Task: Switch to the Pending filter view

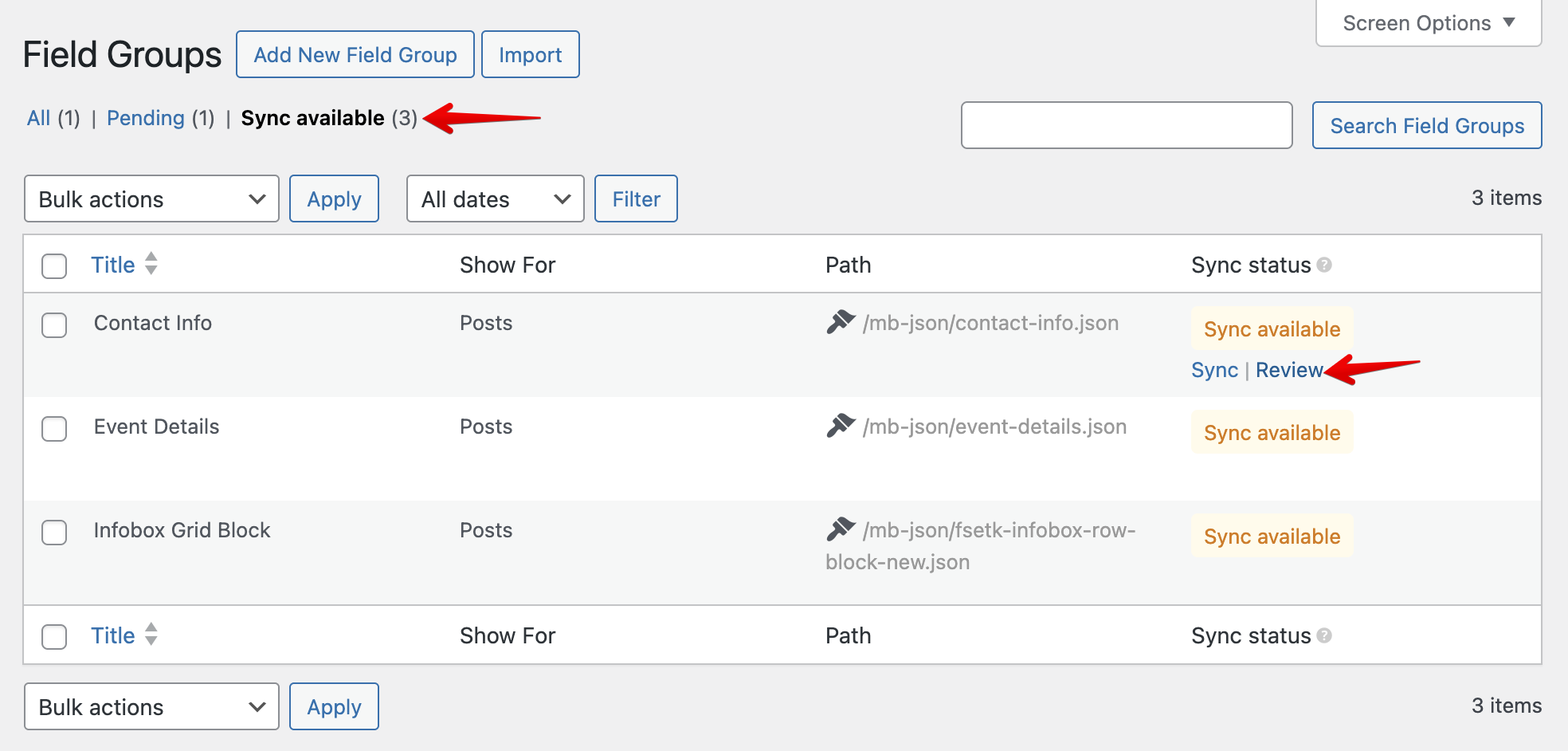Action: click(x=146, y=118)
